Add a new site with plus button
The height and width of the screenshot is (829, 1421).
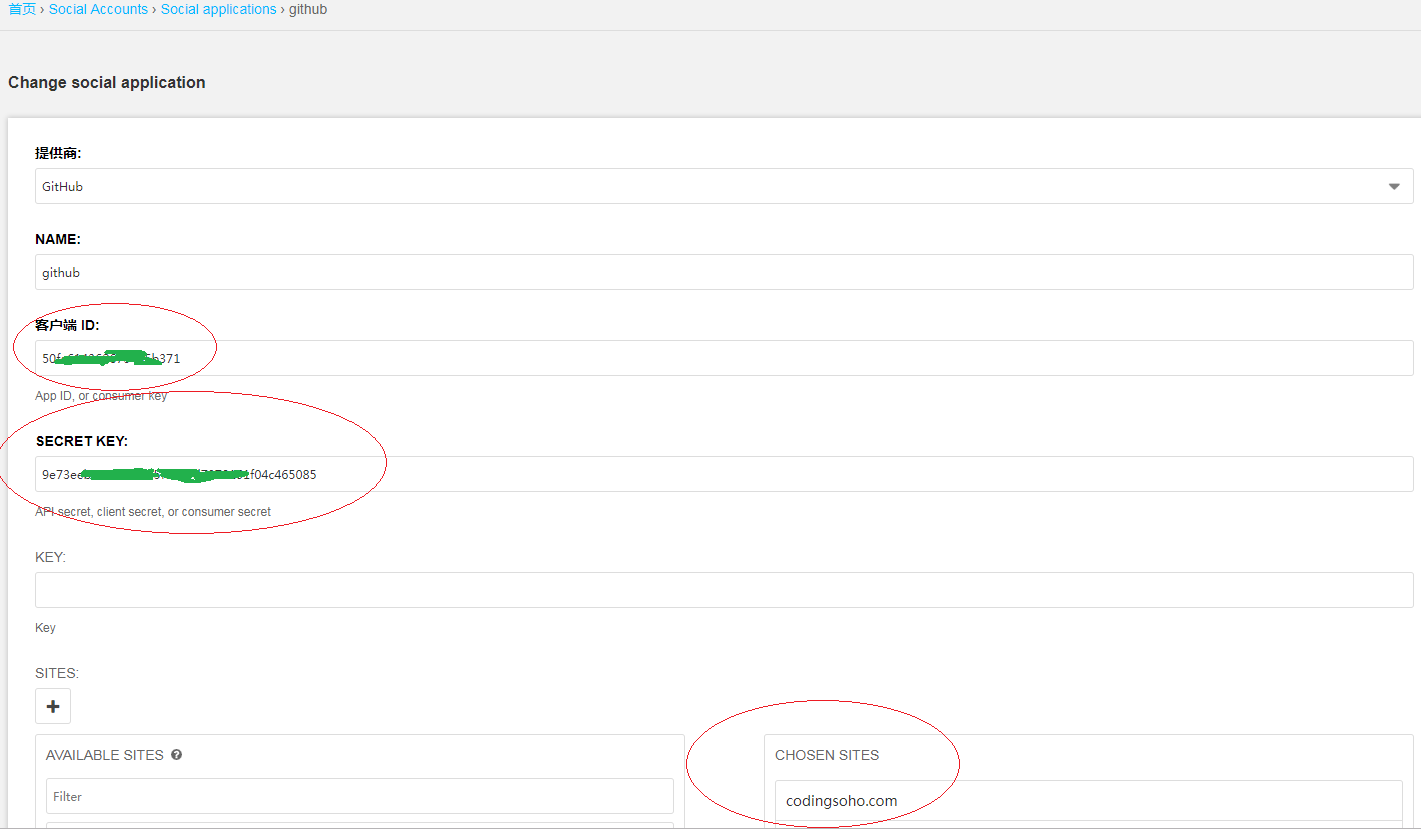(53, 706)
